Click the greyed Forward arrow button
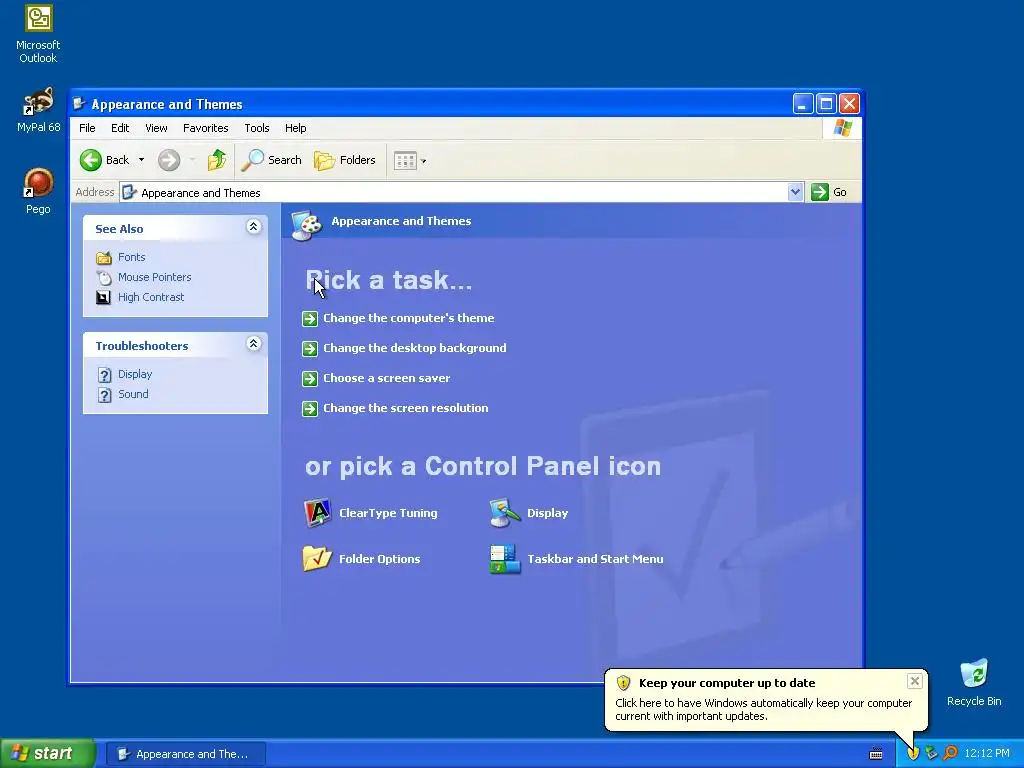The image size is (1024, 768). tap(169, 160)
